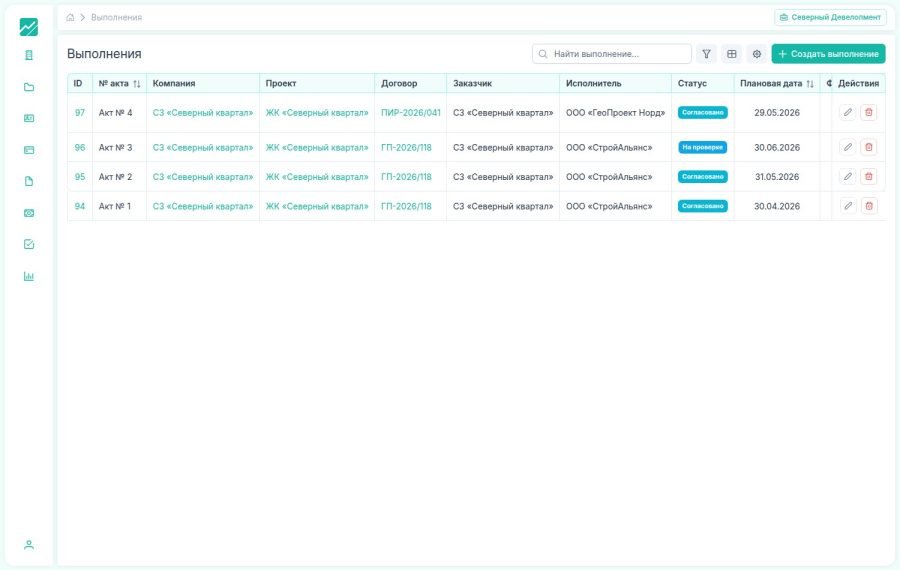Open Северный Девелопмент company selector
The width and height of the screenshot is (900, 570).
click(830, 17)
